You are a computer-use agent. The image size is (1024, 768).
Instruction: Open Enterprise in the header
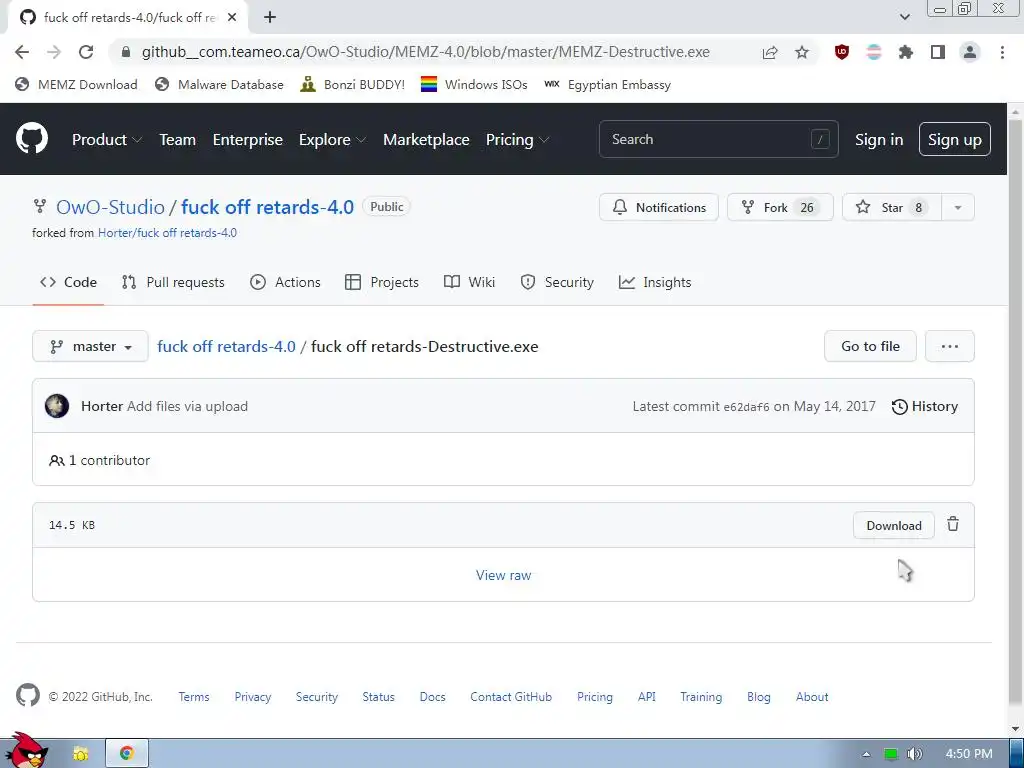click(x=248, y=140)
